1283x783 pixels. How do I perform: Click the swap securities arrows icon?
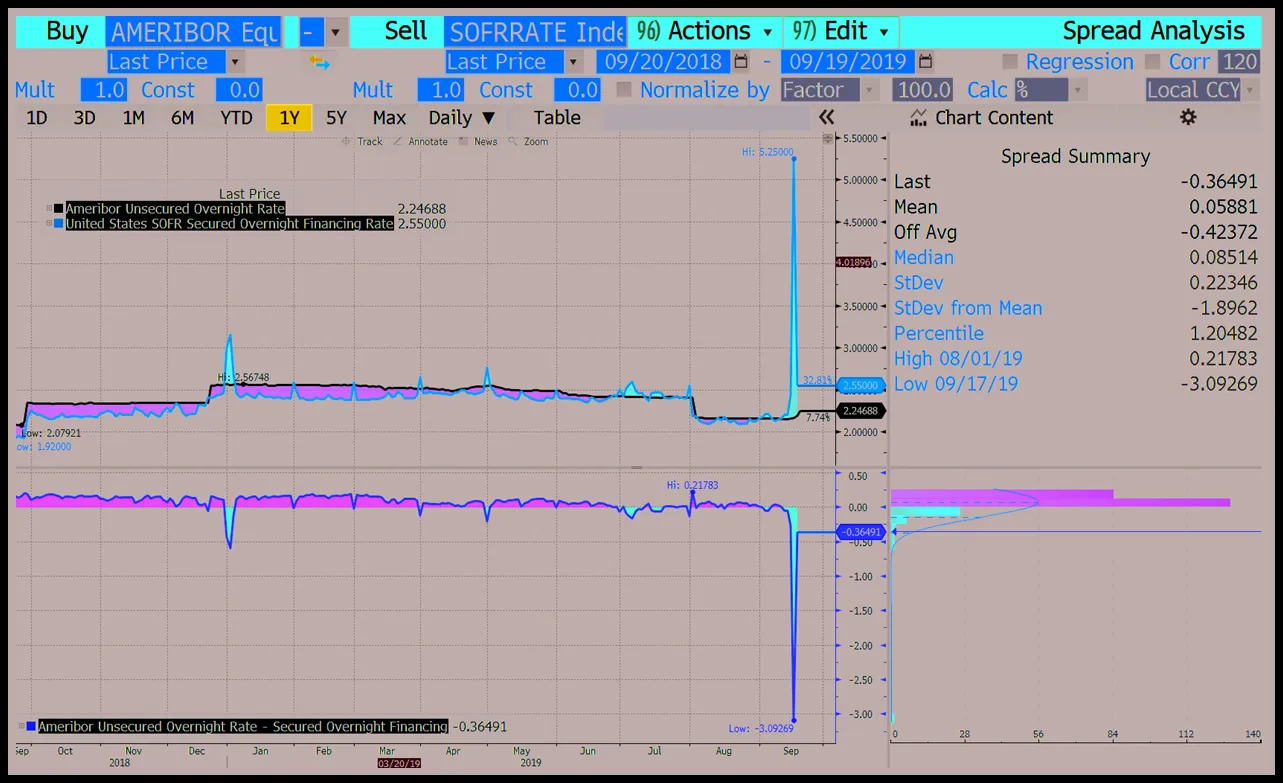pos(320,62)
